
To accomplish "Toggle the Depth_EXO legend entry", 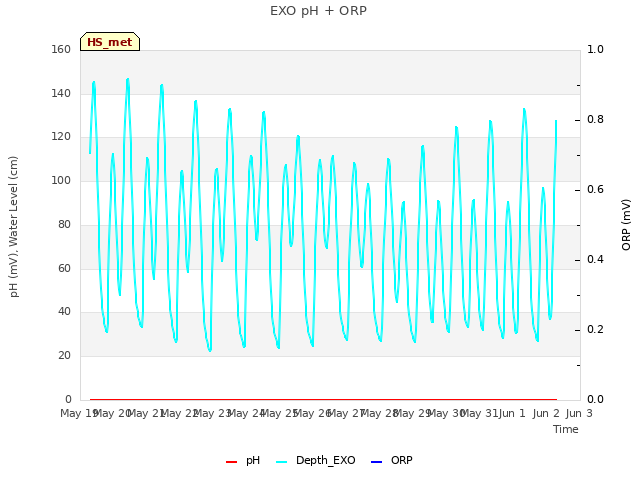I will point(316,460).
